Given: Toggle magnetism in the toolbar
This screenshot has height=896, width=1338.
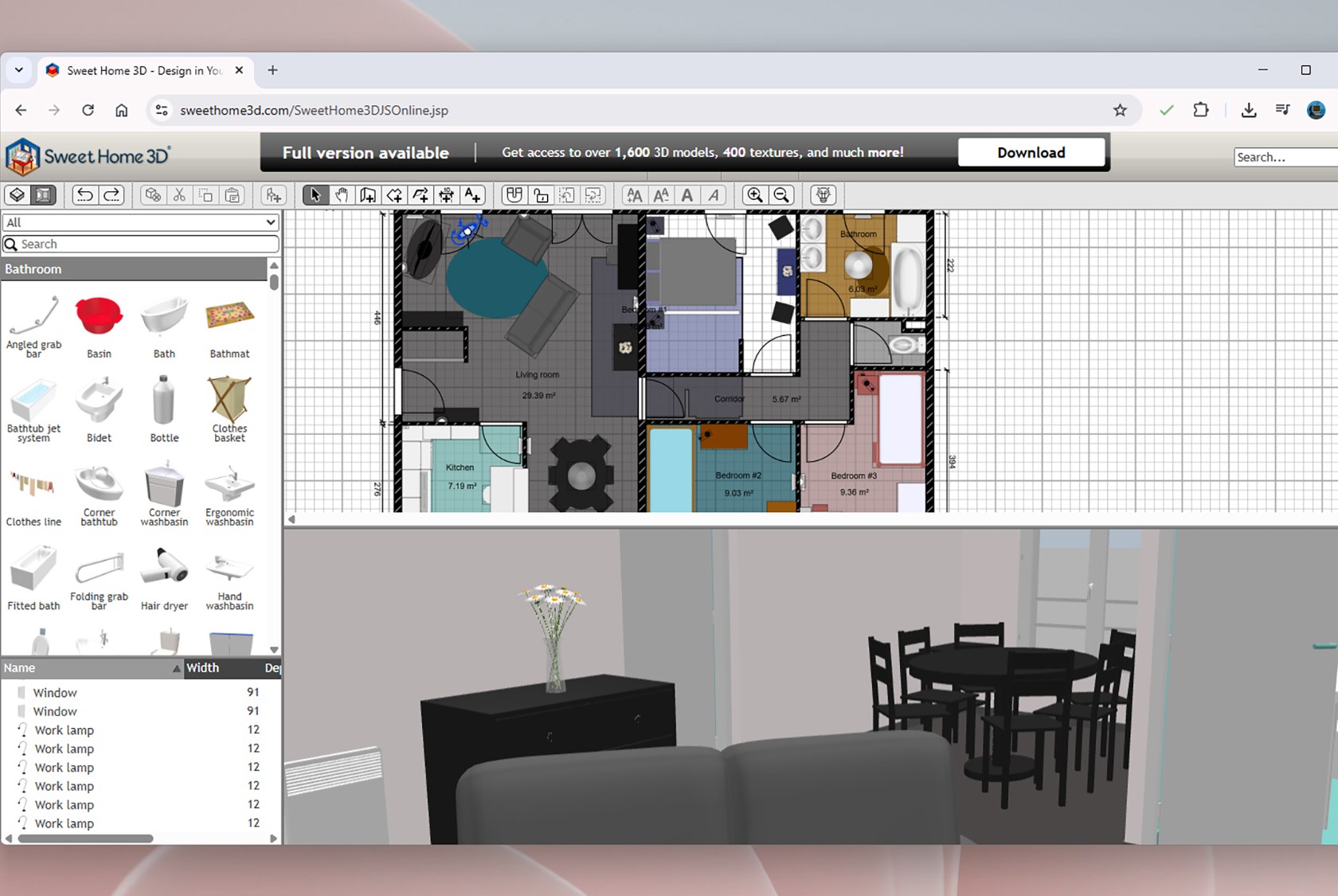Looking at the screenshot, I should 514,195.
